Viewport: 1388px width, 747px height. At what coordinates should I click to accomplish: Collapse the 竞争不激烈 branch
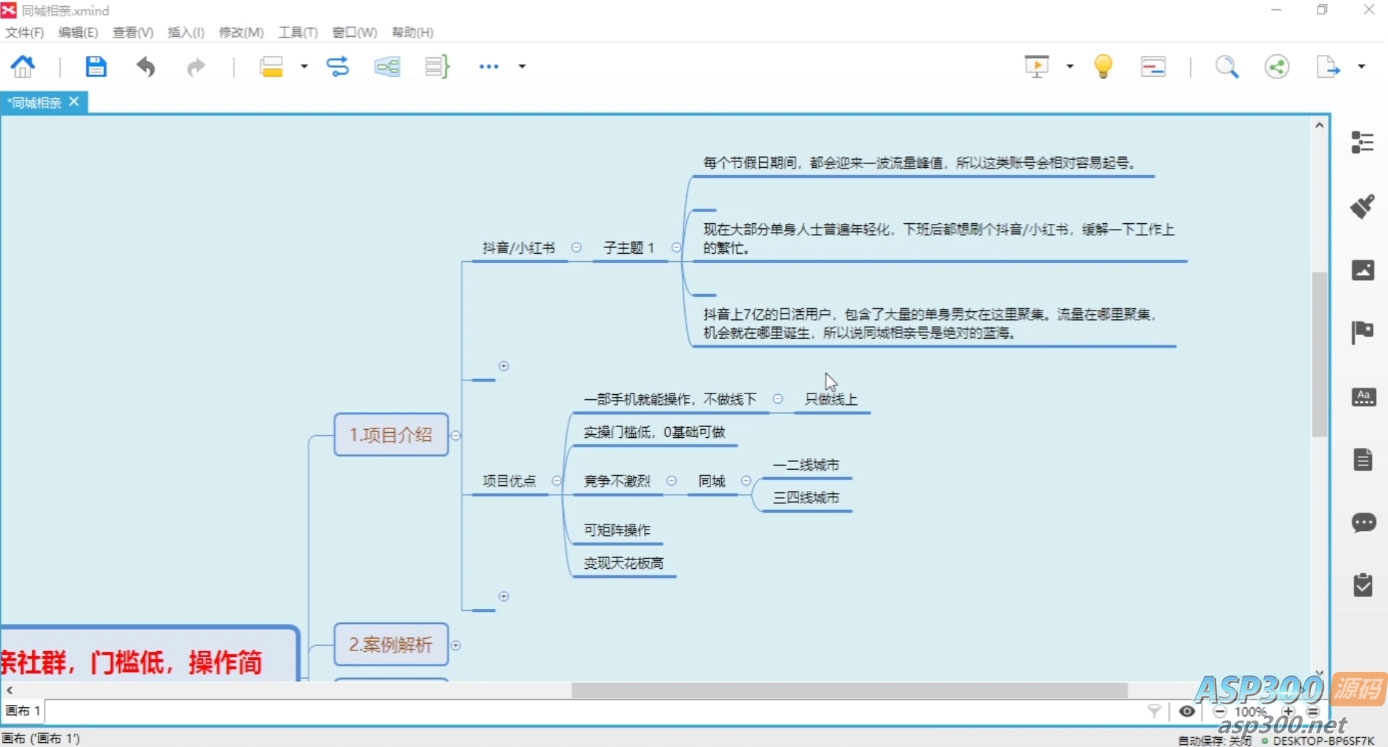(x=672, y=481)
